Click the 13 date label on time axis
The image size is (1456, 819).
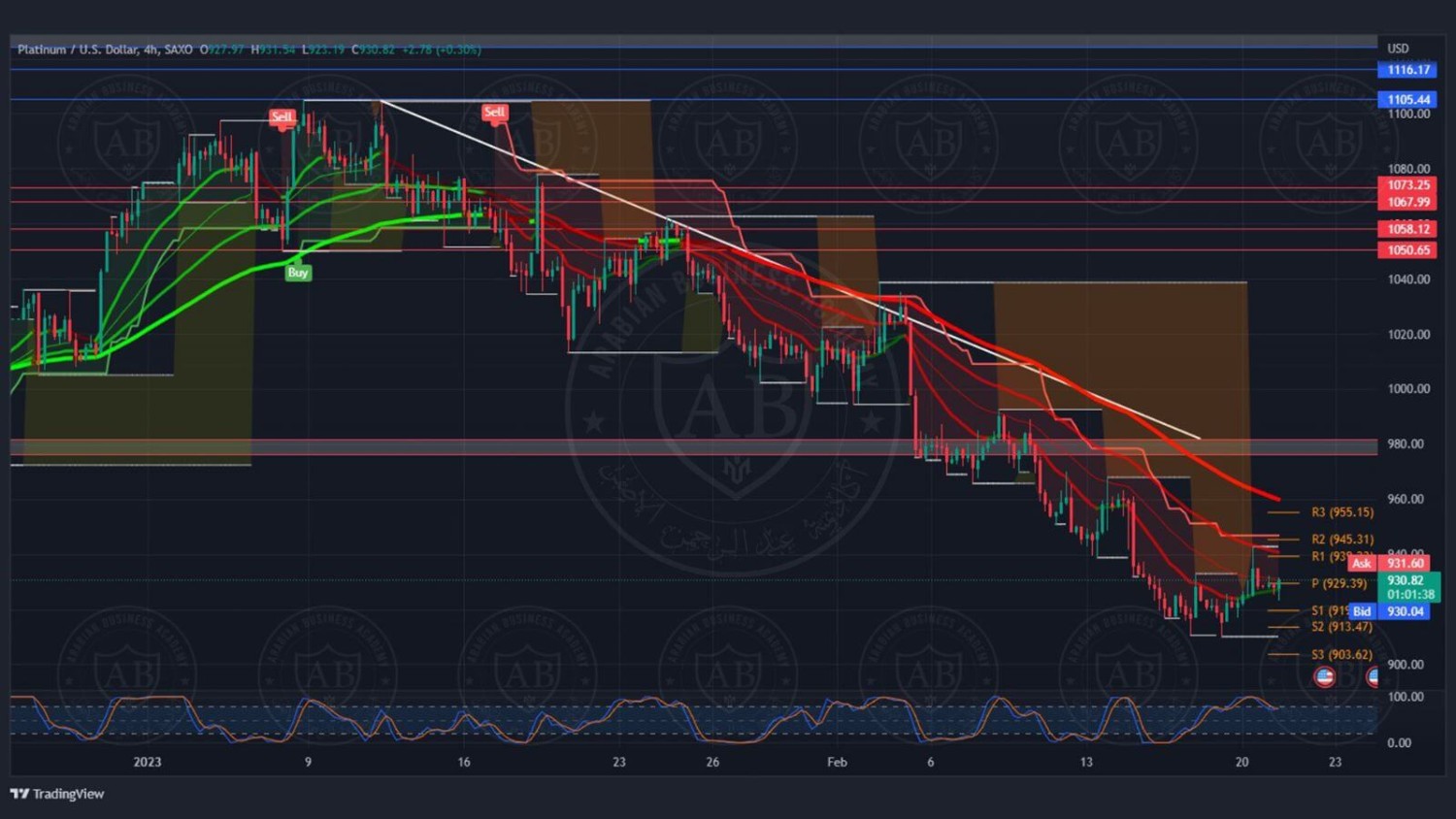1086,762
